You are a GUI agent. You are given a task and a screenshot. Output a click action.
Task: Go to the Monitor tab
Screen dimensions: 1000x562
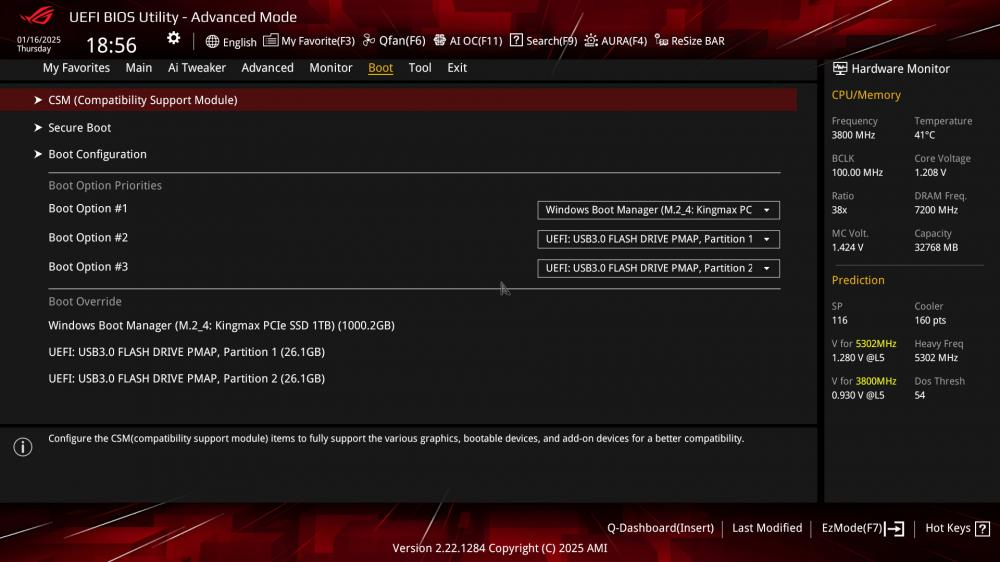330,68
